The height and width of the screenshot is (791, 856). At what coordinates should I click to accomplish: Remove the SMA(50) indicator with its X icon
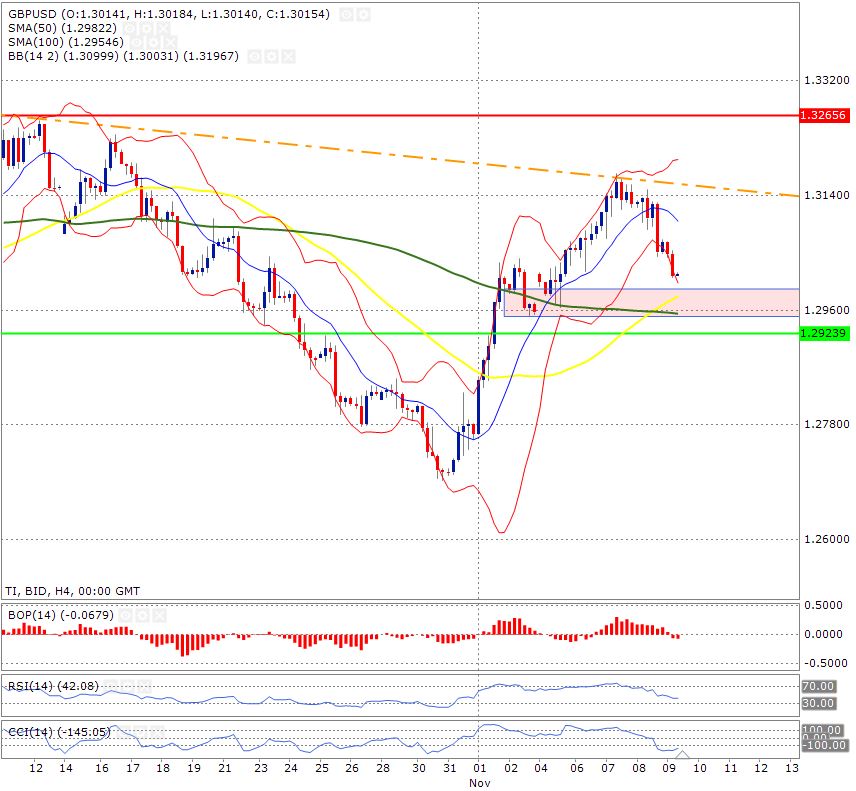164,28
